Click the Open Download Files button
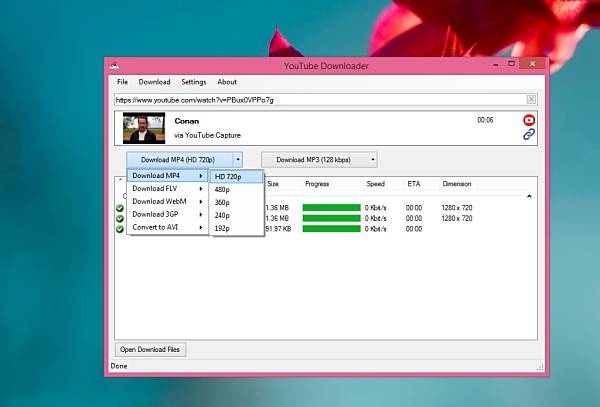This screenshot has width=600, height=407. (150, 349)
